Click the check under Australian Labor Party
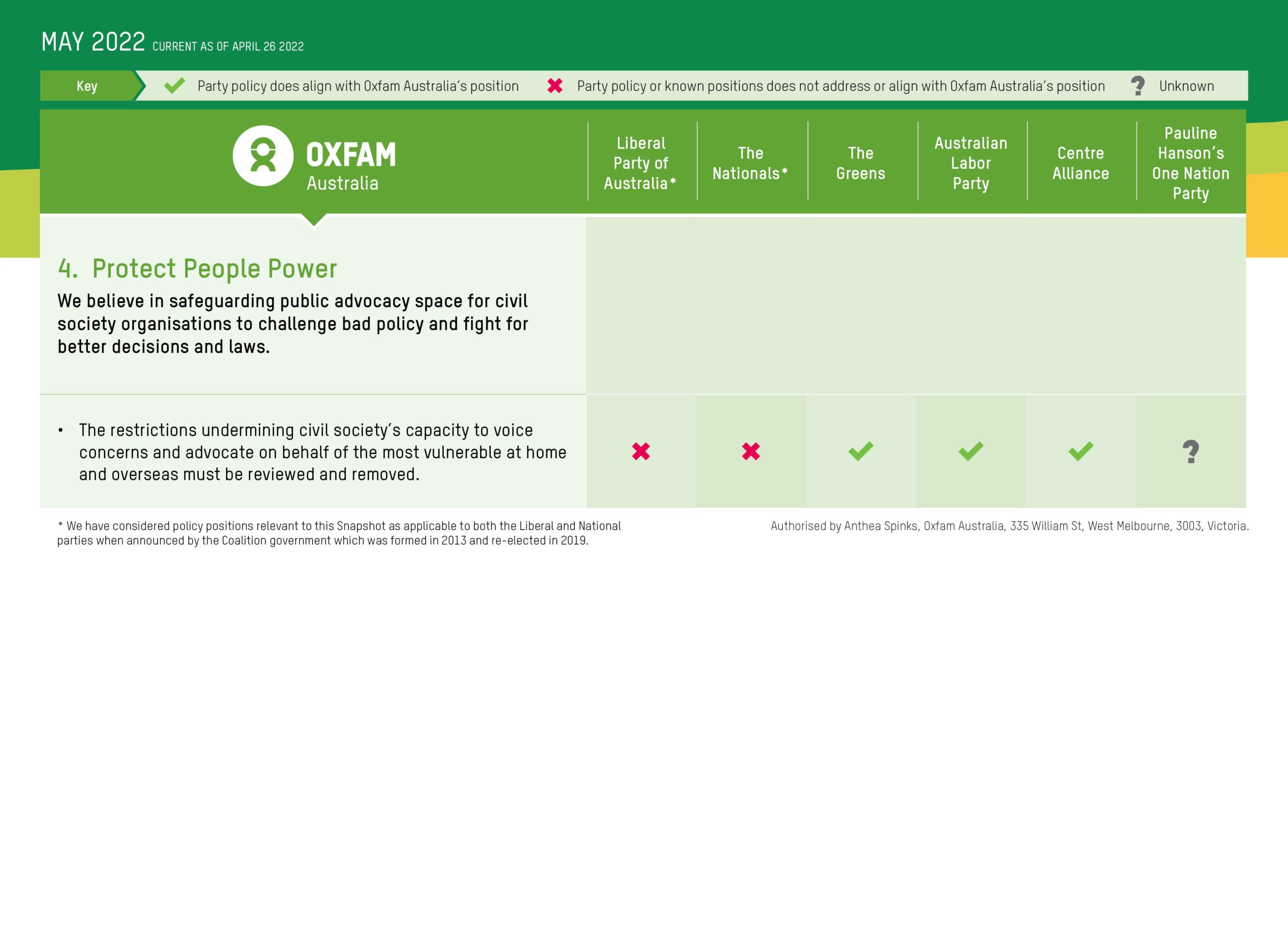 (971, 451)
